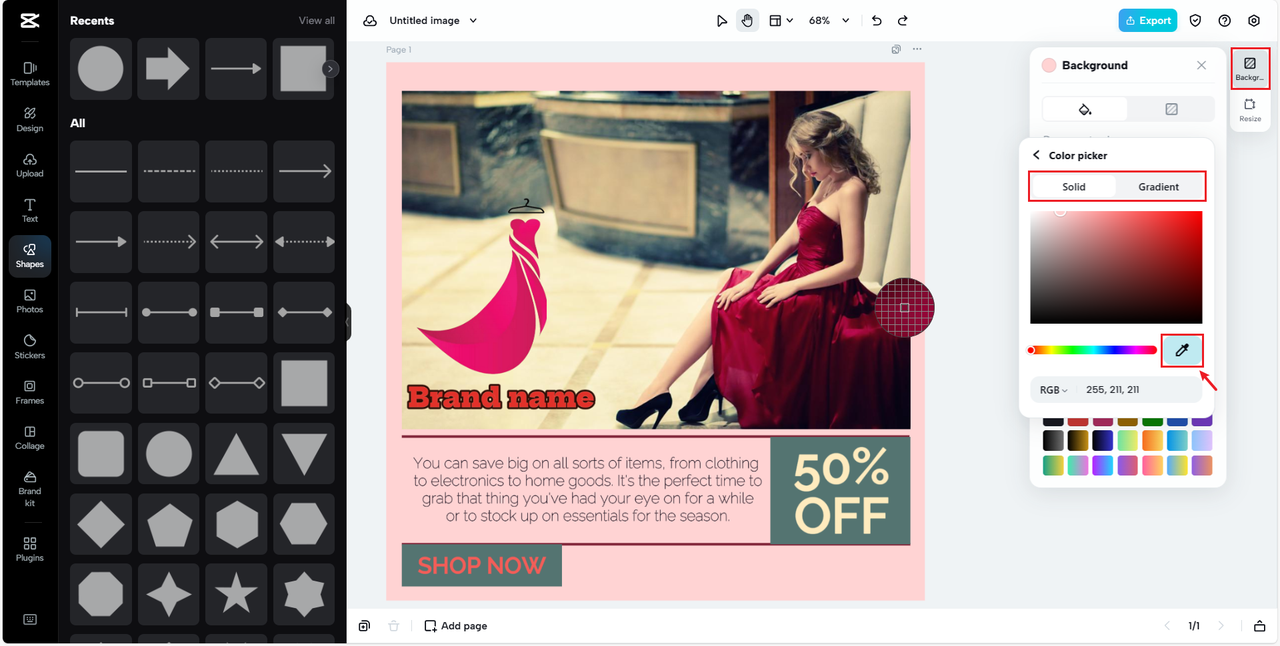Screen dimensions: 1280x646
Task: Open the settings gear icon
Action: pos(1254,20)
